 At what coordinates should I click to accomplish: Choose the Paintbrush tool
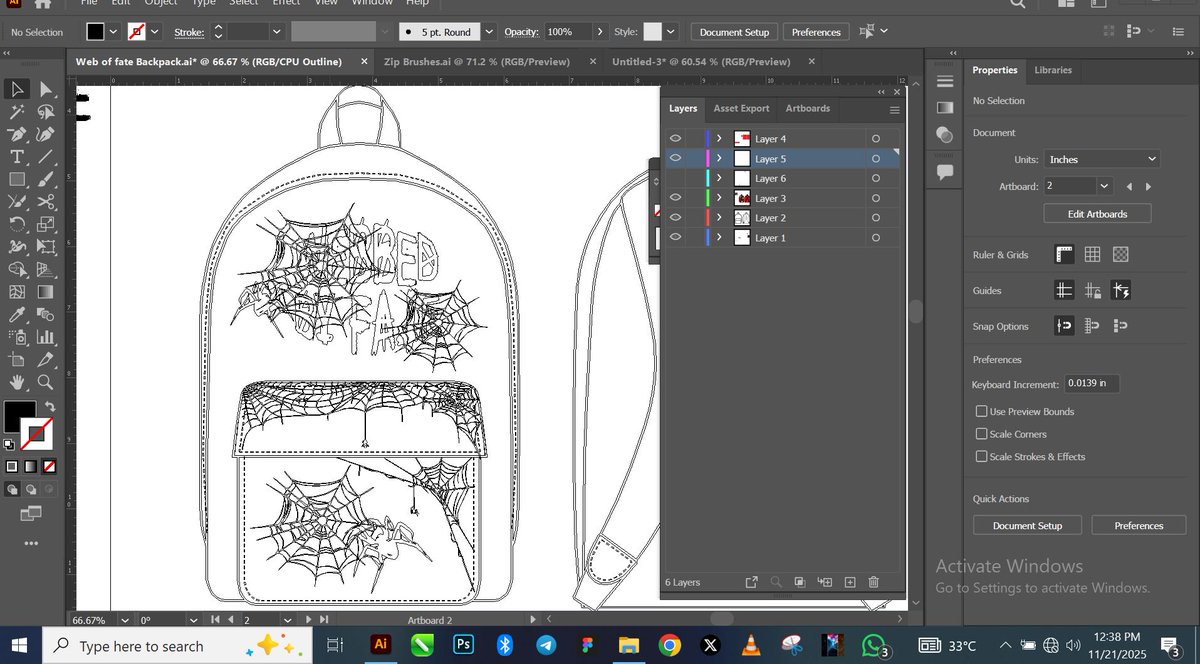[x=45, y=180]
